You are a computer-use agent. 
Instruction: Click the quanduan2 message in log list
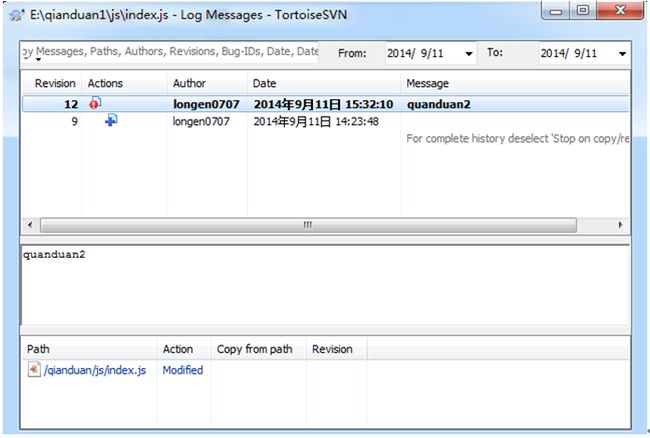(439, 104)
